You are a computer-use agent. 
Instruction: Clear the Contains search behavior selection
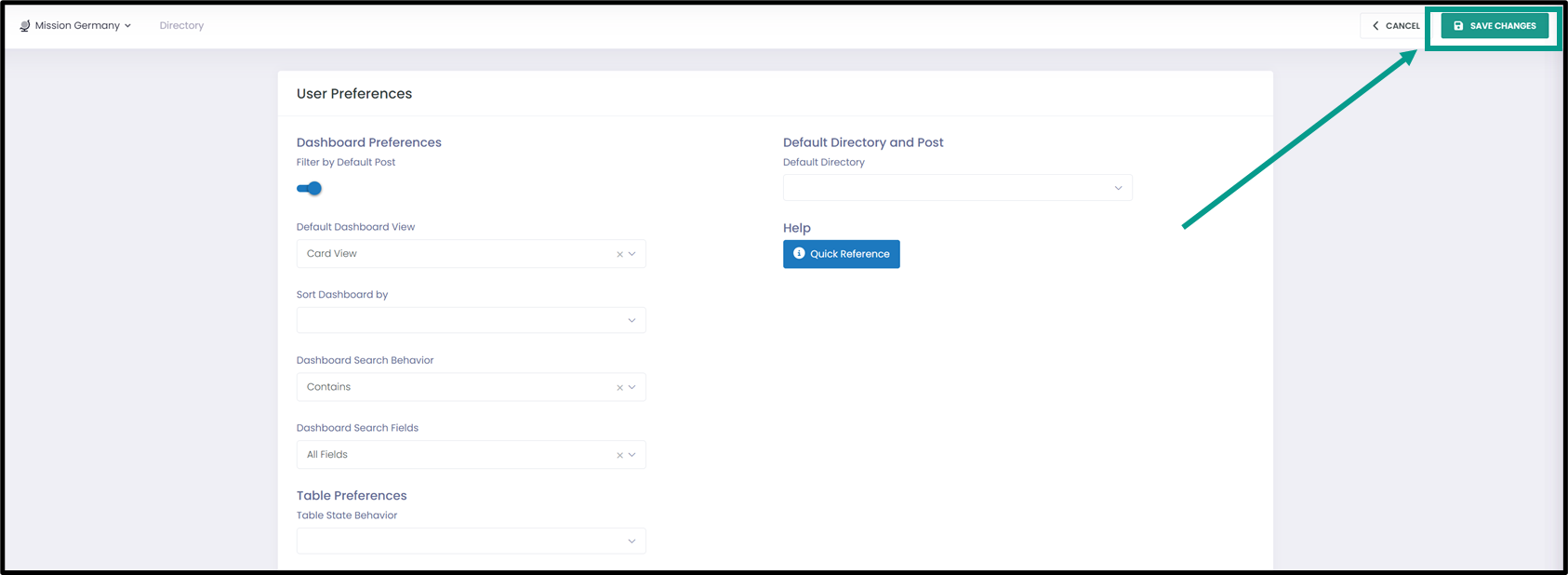pos(619,387)
